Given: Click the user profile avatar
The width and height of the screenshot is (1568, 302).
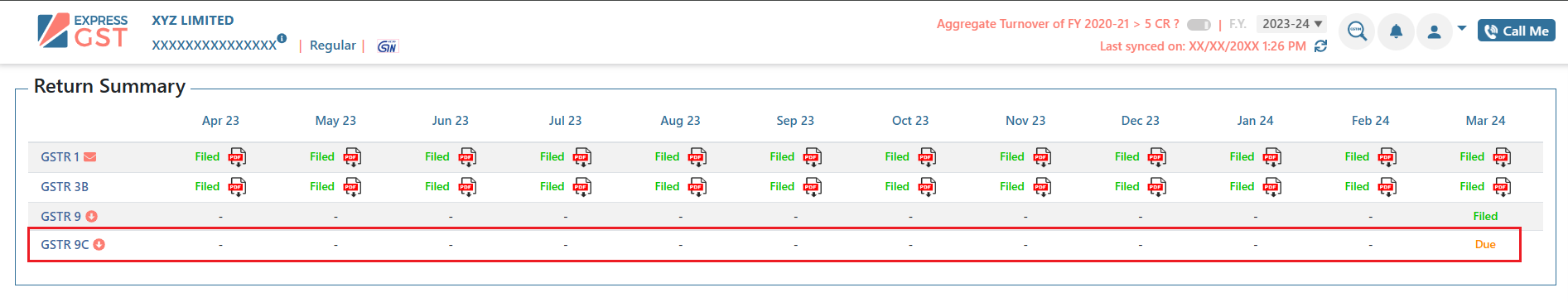Looking at the screenshot, I should (x=1435, y=31).
